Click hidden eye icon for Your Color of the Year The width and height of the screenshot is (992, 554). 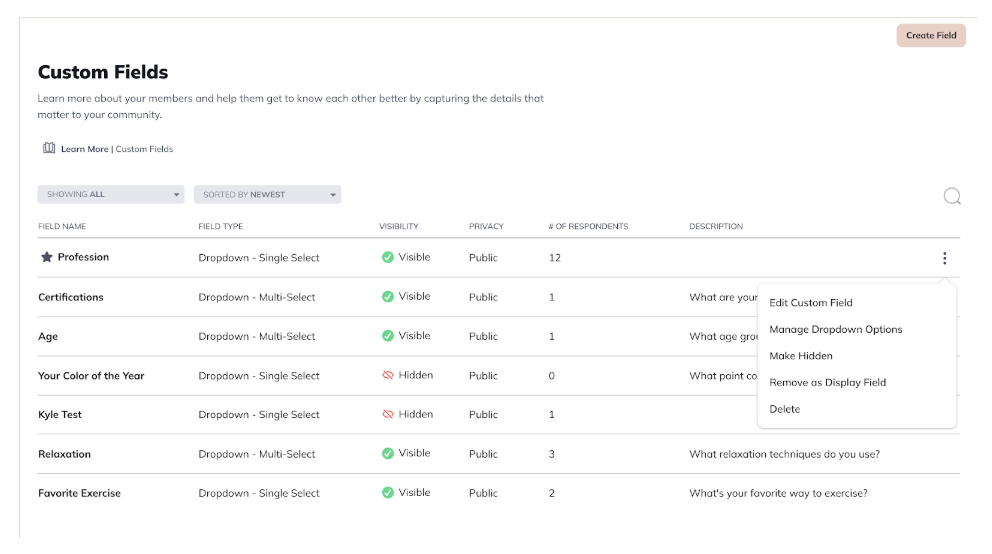388,376
